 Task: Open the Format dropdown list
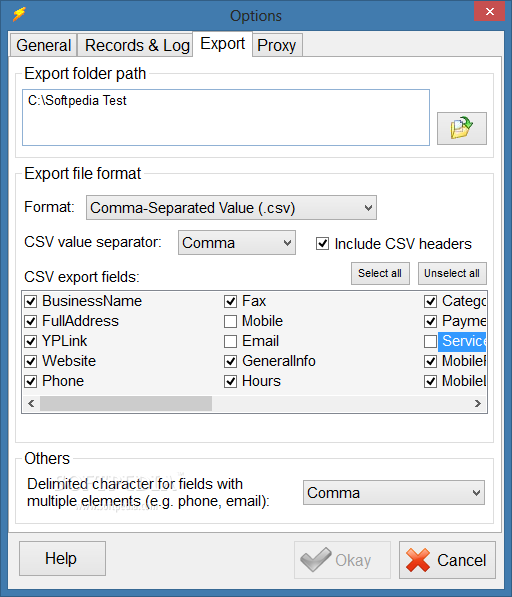point(231,208)
